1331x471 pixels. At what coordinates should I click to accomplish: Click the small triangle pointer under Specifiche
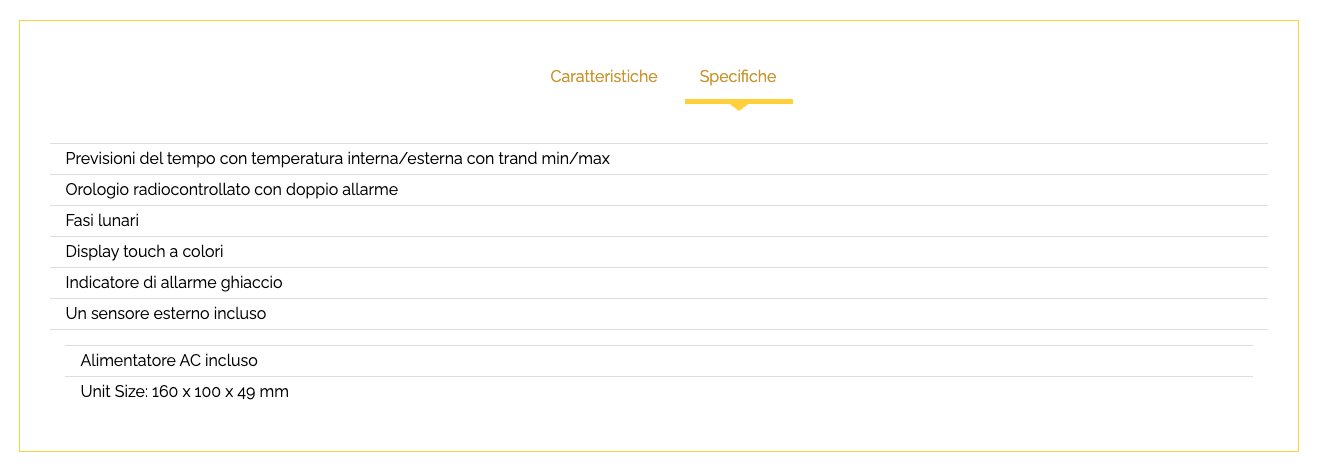pyautogui.click(x=738, y=107)
